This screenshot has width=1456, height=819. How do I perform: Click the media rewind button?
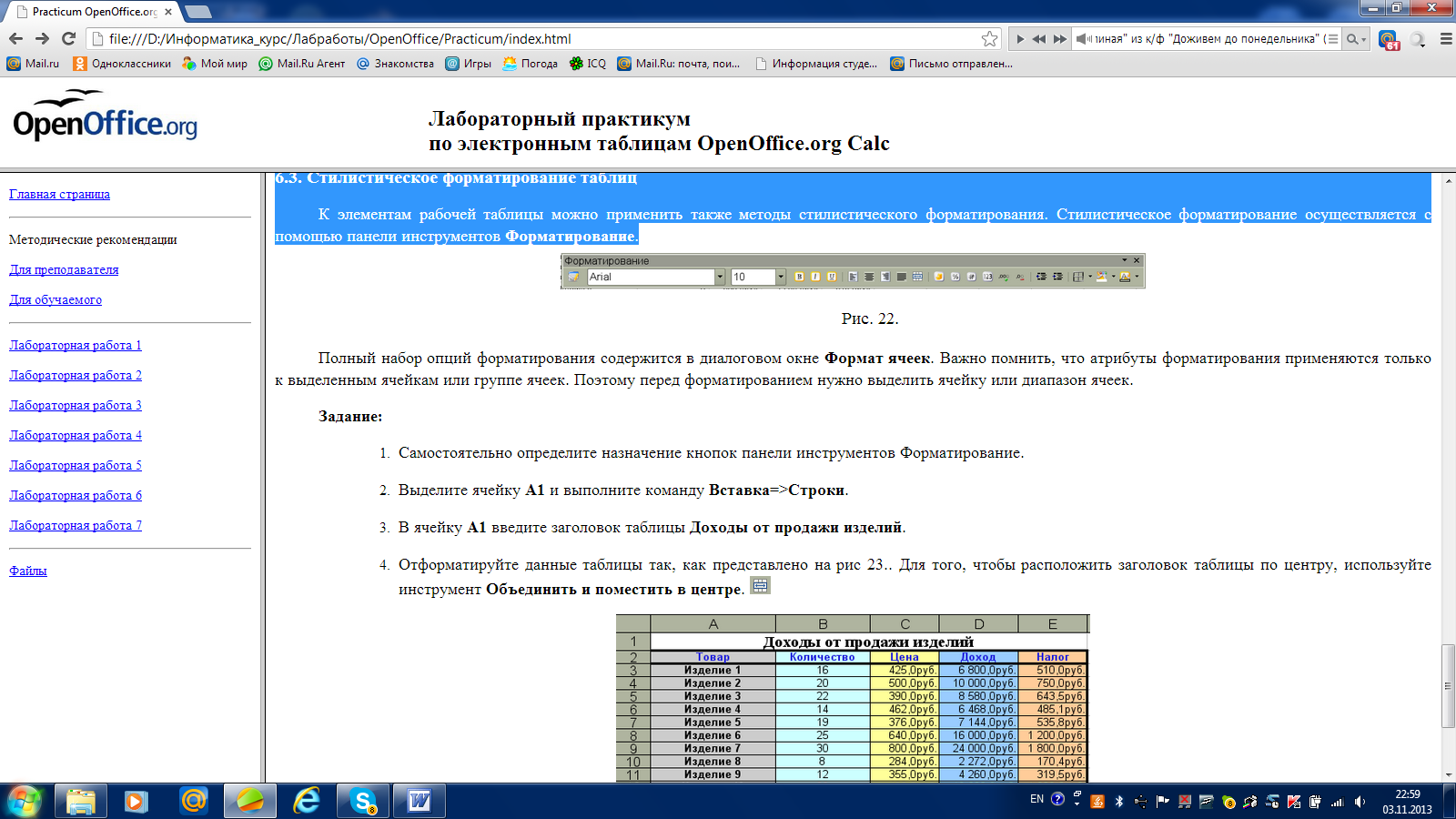pyautogui.click(x=1039, y=39)
